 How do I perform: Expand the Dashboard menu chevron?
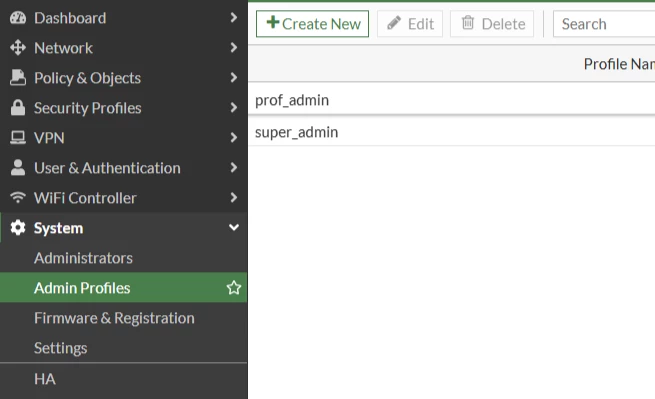pos(234,18)
